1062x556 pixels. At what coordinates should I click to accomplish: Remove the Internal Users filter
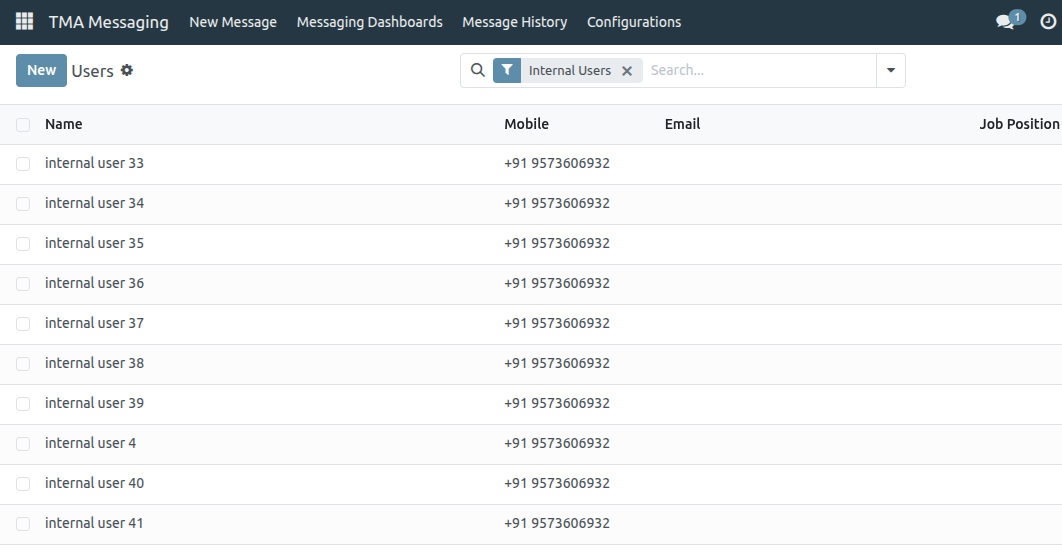pyautogui.click(x=627, y=71)
